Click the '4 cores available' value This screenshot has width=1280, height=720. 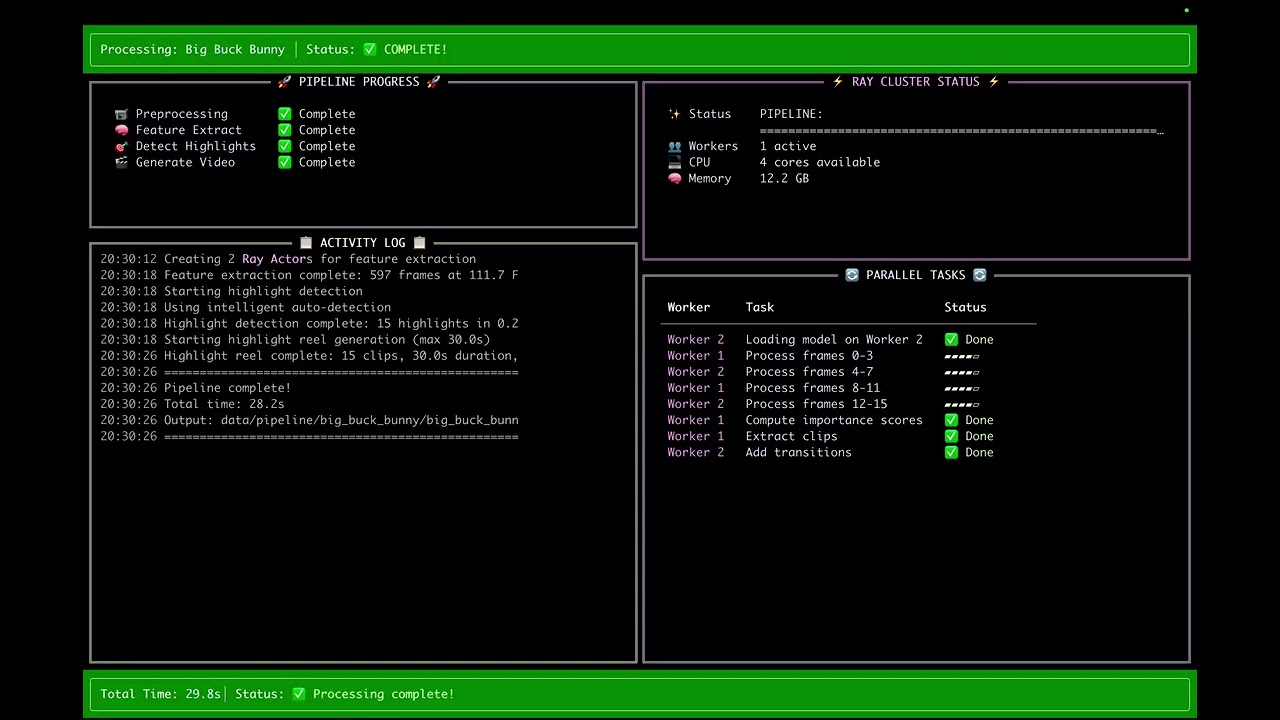pos(820,162)
